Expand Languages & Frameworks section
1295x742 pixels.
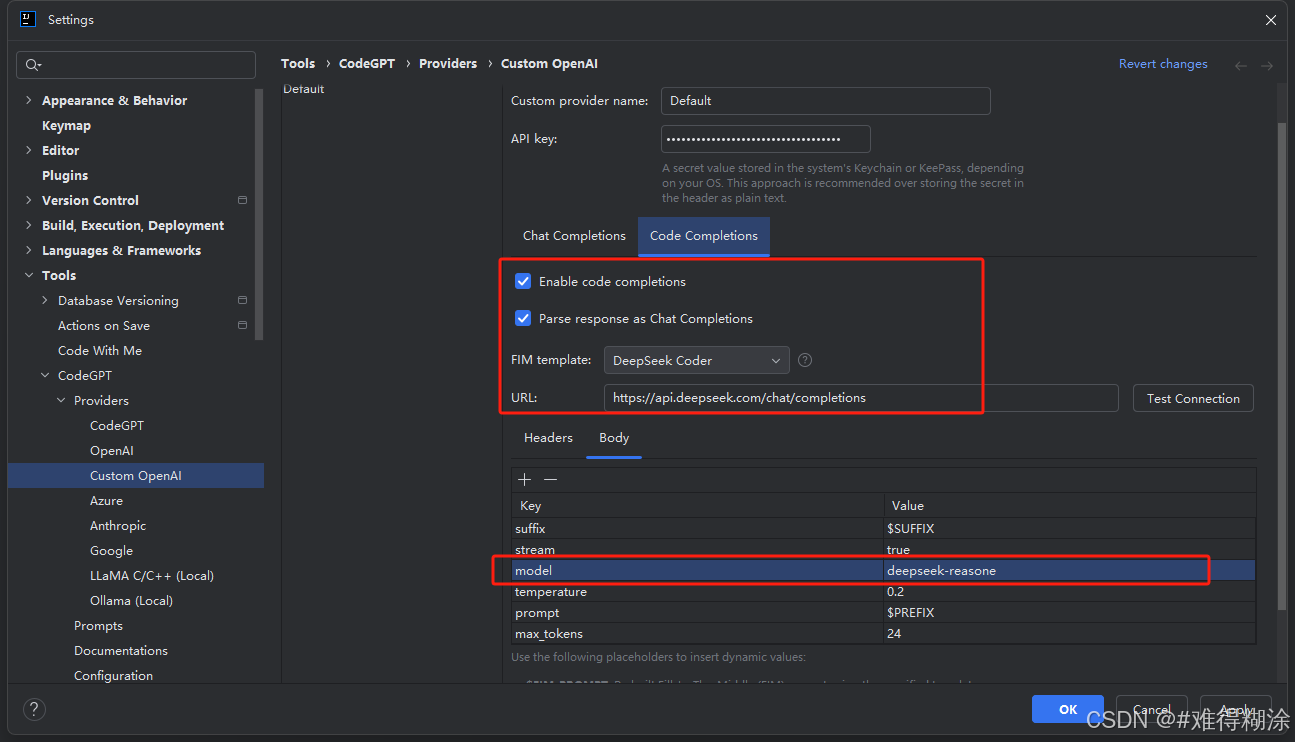click(28, 250)
